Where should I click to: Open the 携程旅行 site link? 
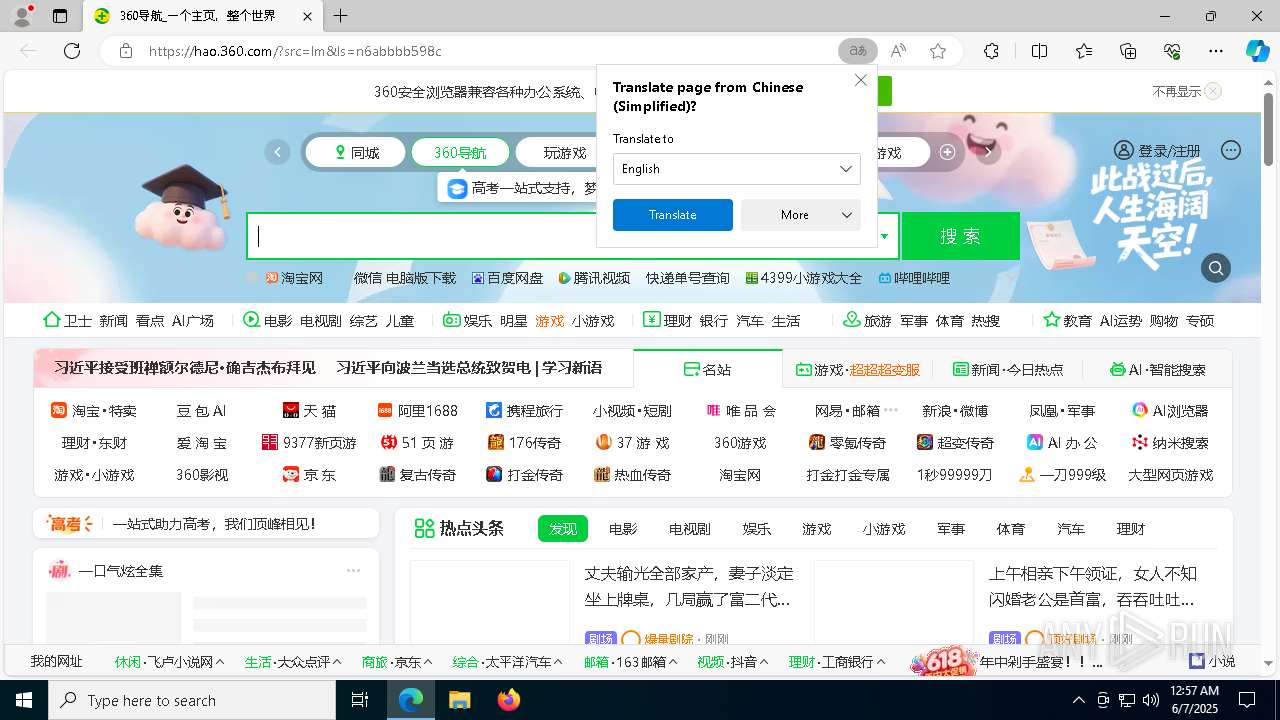[525, 411]
